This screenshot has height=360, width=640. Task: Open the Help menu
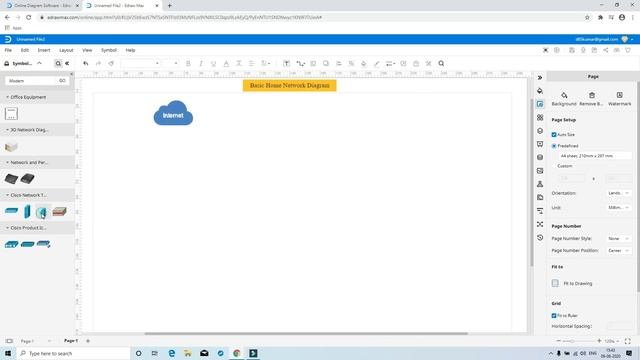(130, 50)
